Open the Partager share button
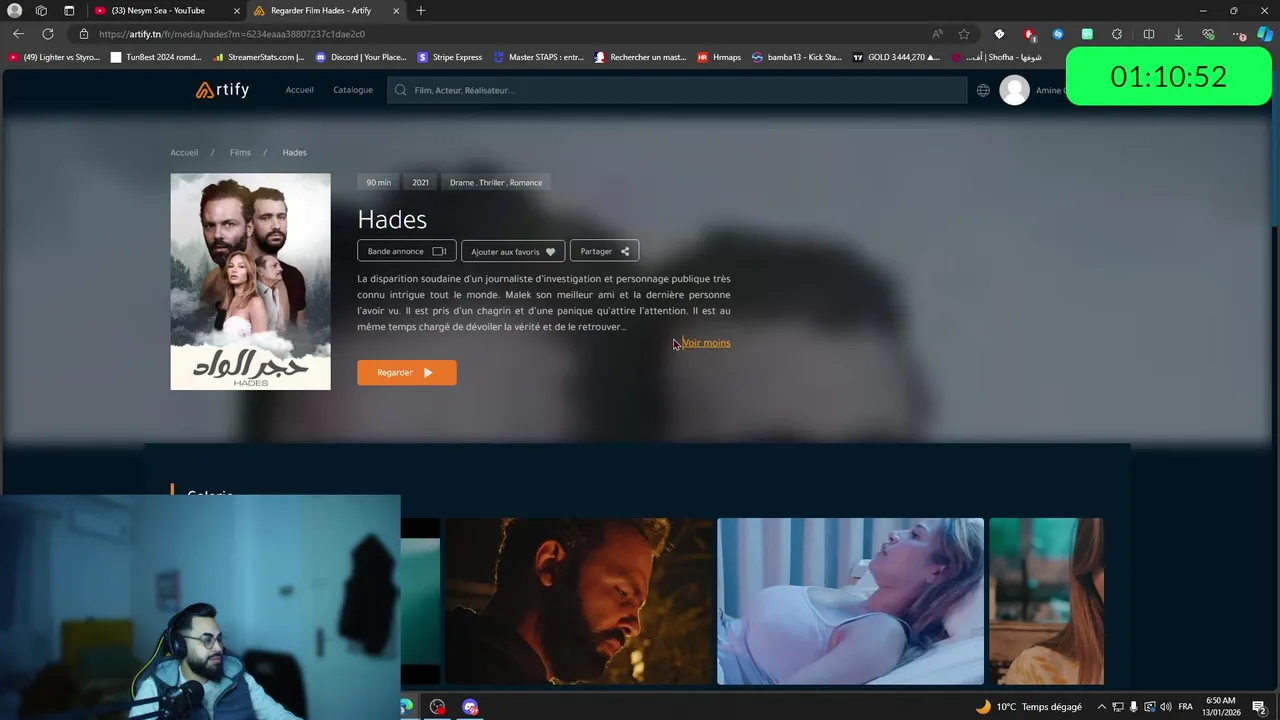This screenshot has width=1280, height=720. point(604,251)
